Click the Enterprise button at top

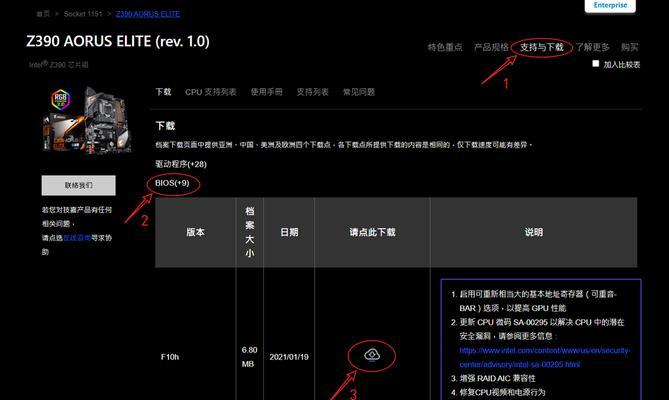(x=610, y=6)
